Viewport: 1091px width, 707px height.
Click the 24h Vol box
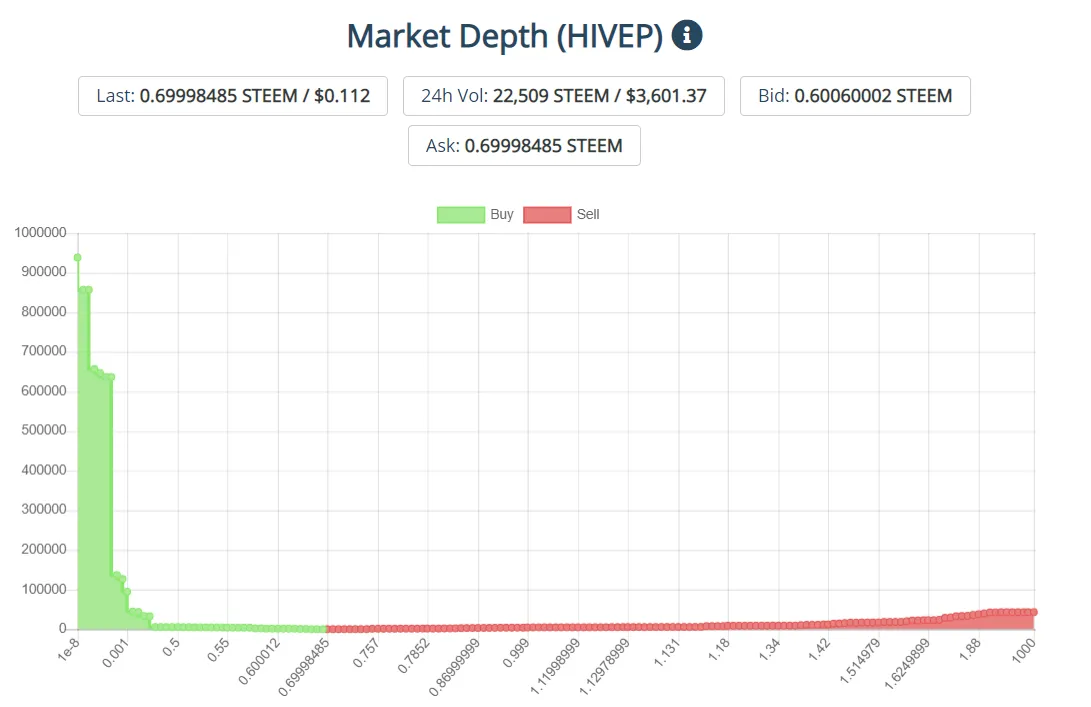pyautogui.click(x=564, y=96)
